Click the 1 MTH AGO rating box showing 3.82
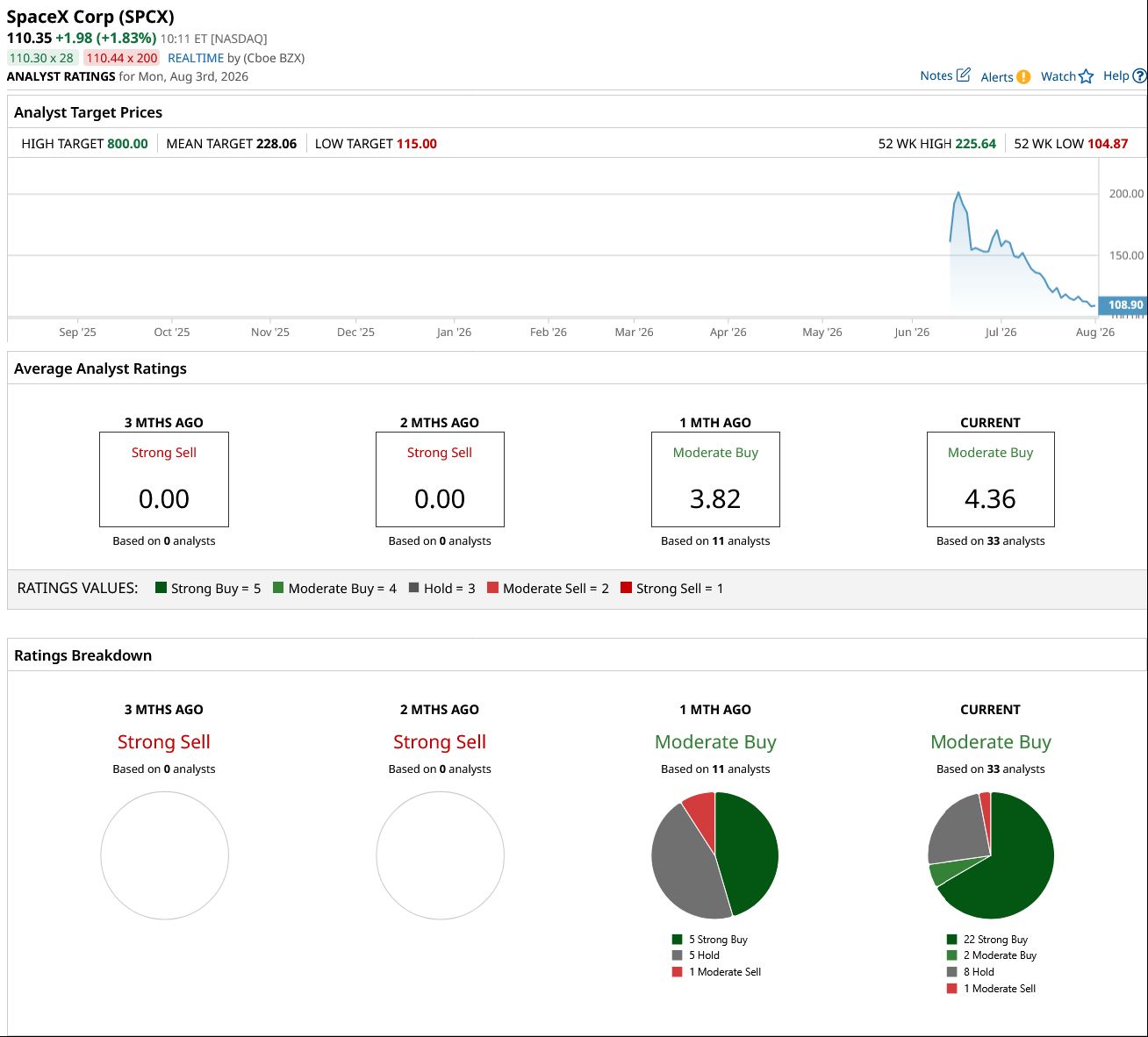Viewport: 1148px width, 1037px height. click(715, 479)
